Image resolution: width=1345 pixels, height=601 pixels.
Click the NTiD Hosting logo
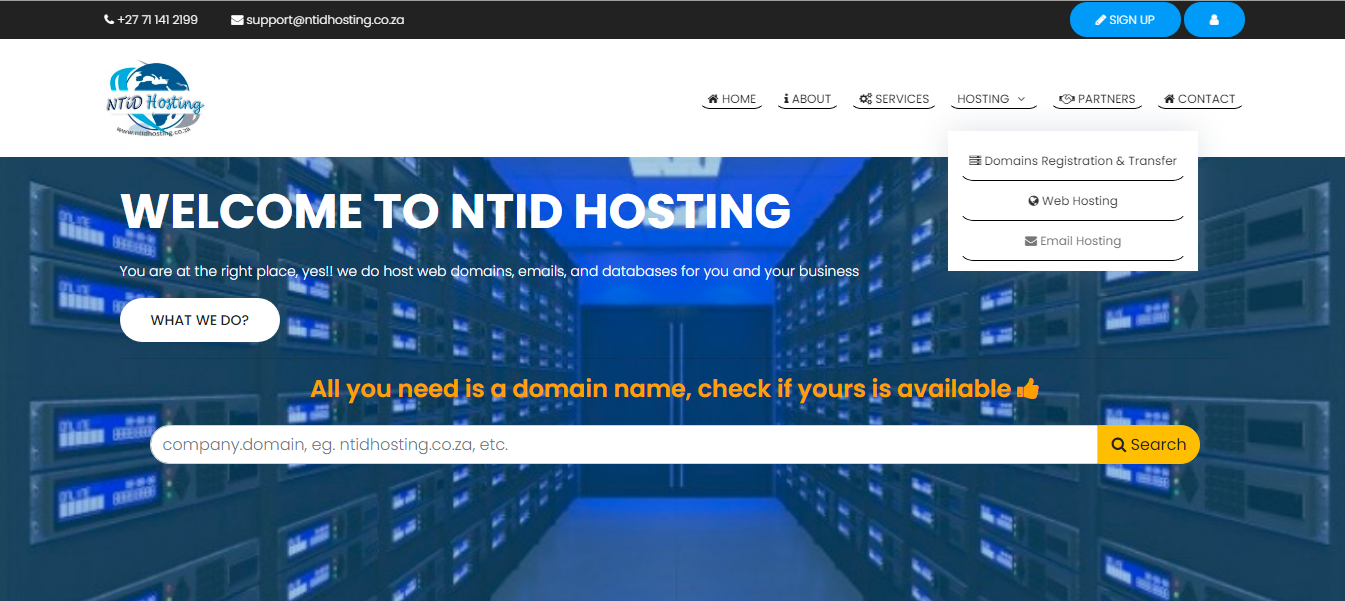[155, 99]
